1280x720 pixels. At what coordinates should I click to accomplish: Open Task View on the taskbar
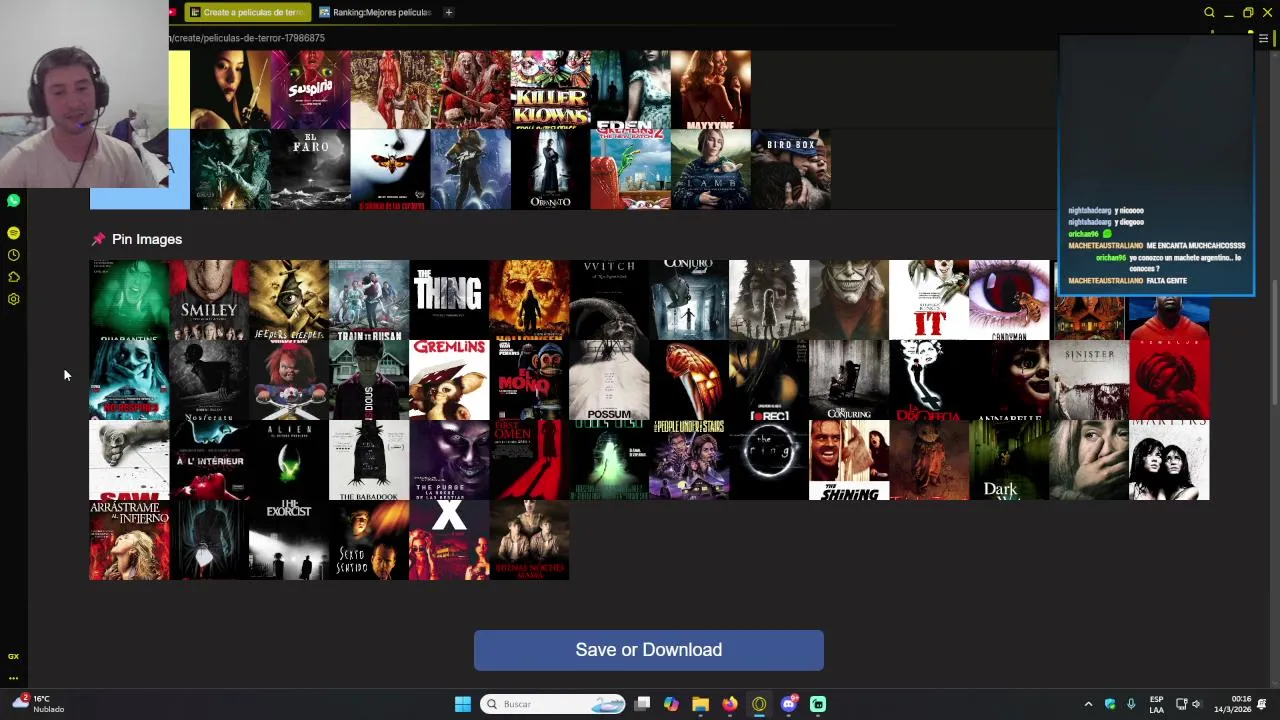coord(642,704)
